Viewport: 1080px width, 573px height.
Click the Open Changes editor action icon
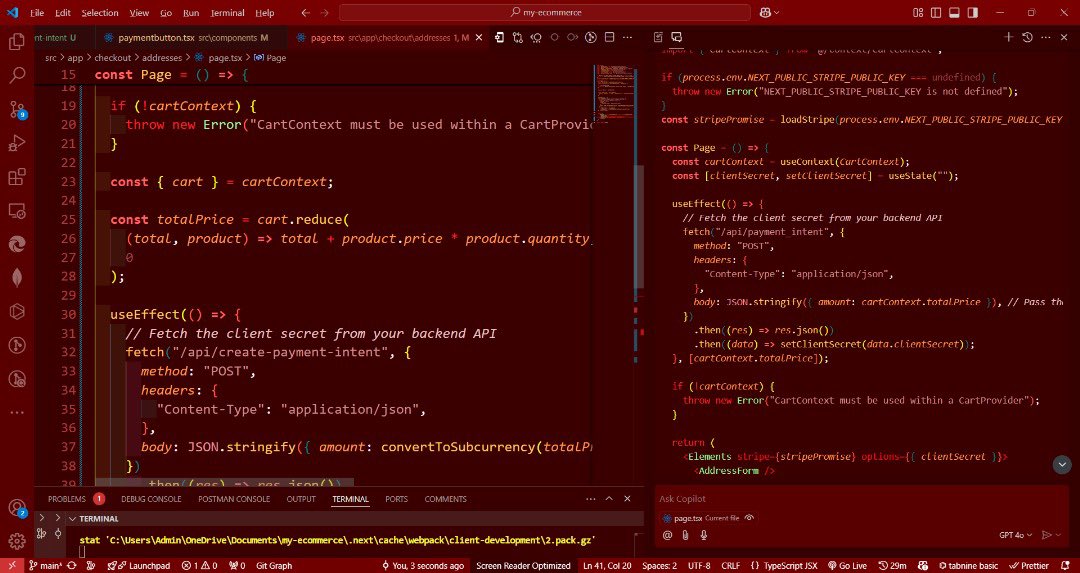518,38
